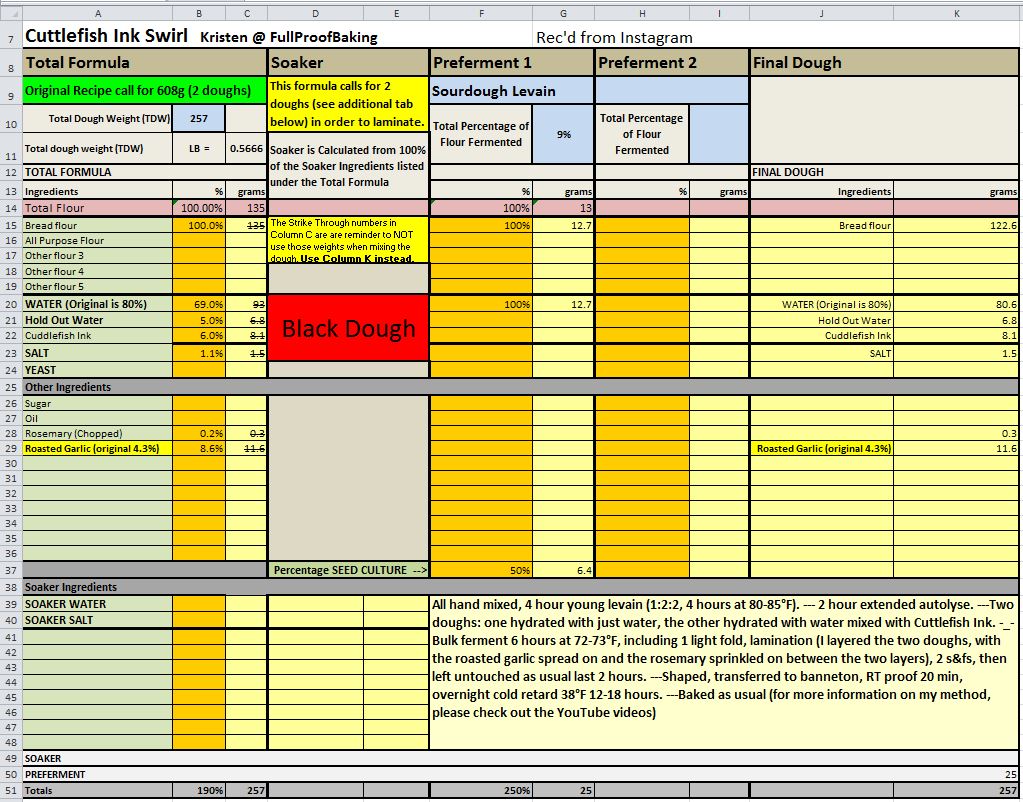
Task: Select 'Bread flour' label in Total Formula
Action: coord(98,226)
